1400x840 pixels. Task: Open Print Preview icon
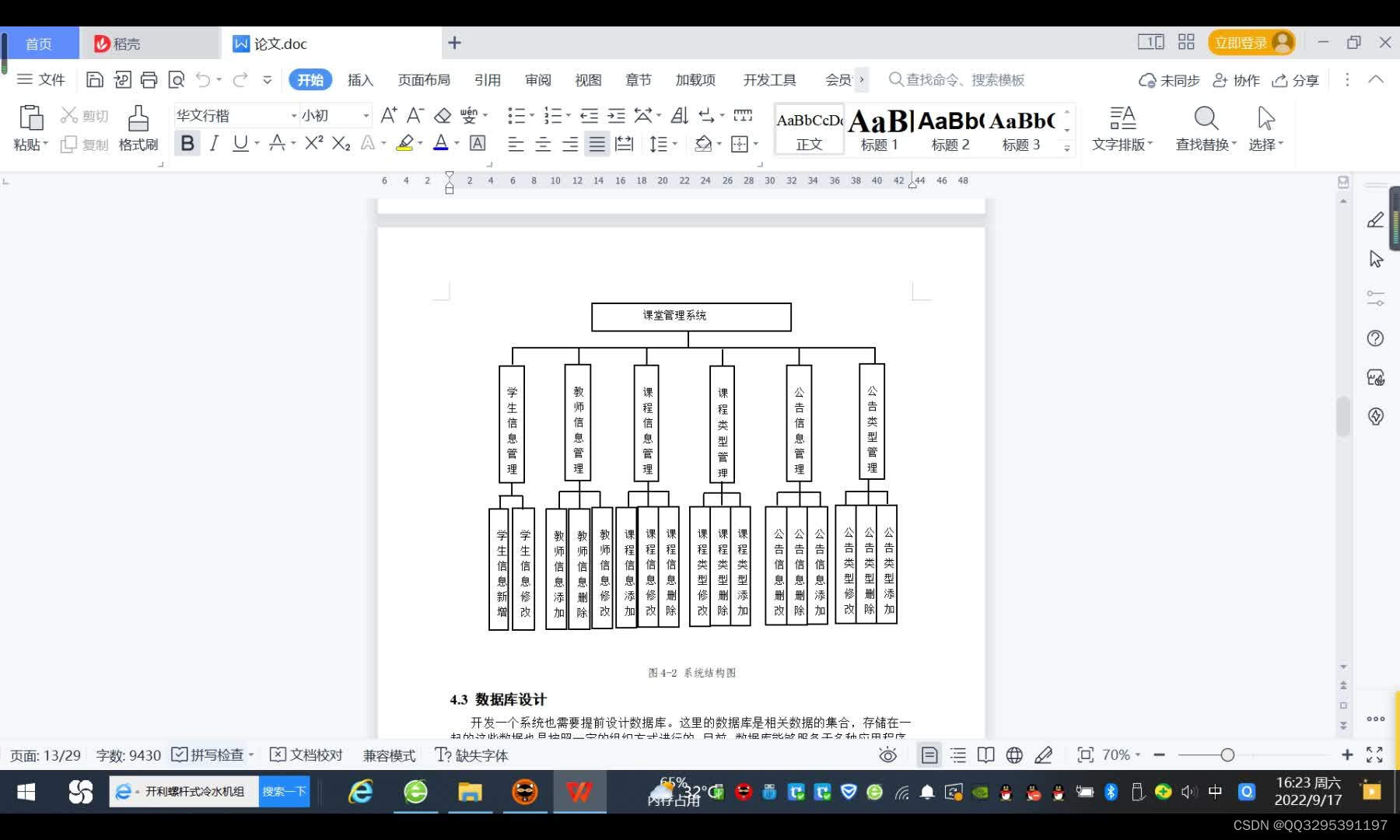pyautogui.click(x=177, y=79)
